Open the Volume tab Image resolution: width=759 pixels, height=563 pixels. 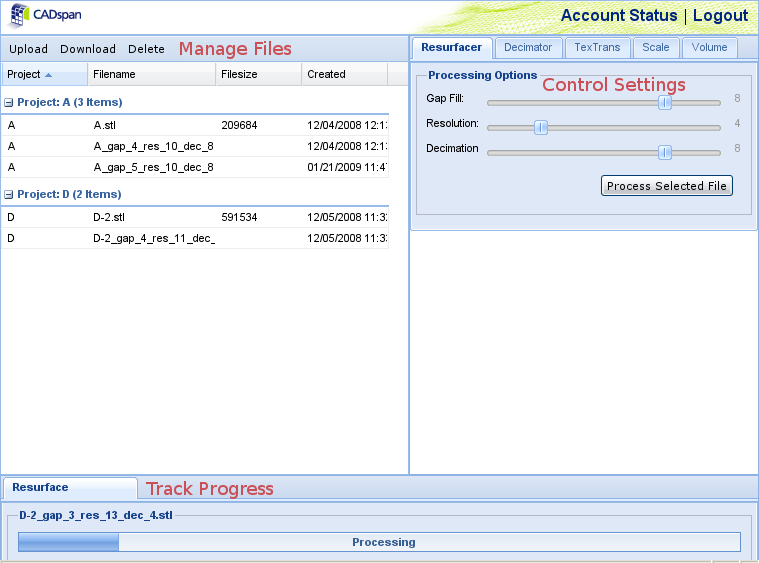pyautogui.click(x=710, y=47)
